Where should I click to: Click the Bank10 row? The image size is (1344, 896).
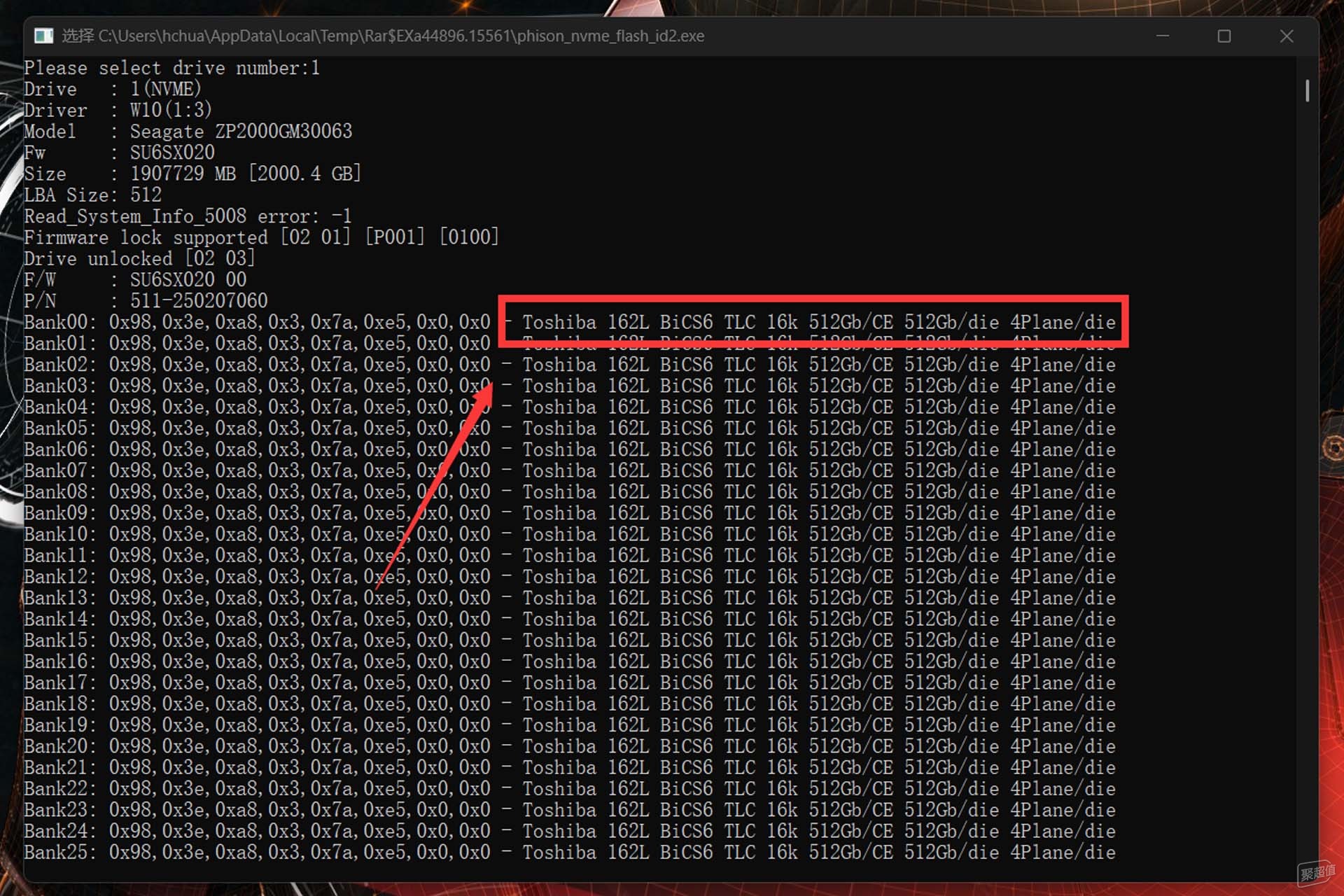click(x=570, y=534)
